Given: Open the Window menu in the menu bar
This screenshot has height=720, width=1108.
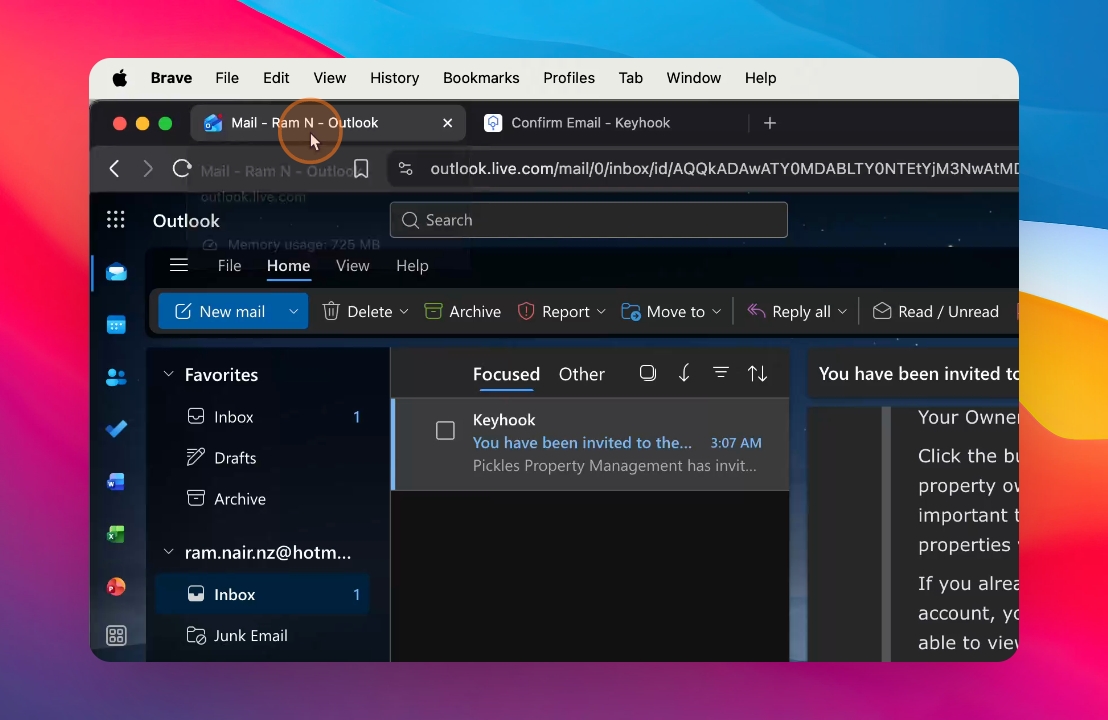Looking at the screenshot, I should tap(693, 78).
